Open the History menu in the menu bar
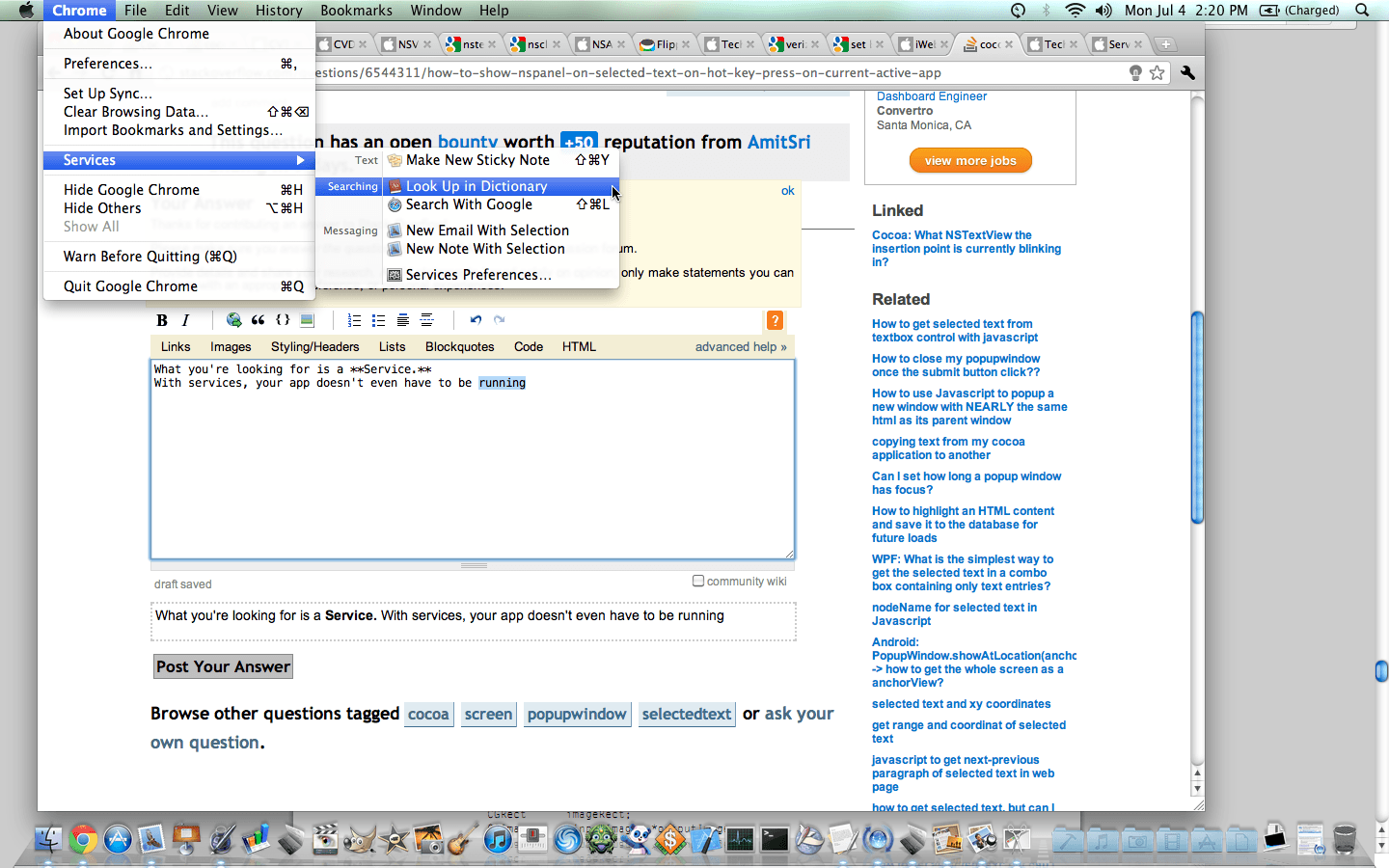 [x=279, y=11]
